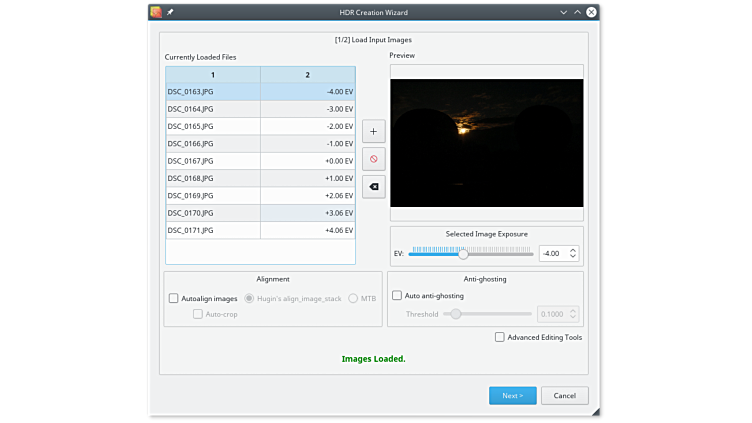Screen dimensions: 752x423
Task: Click the EV value input field
Action: coord(553,254)
